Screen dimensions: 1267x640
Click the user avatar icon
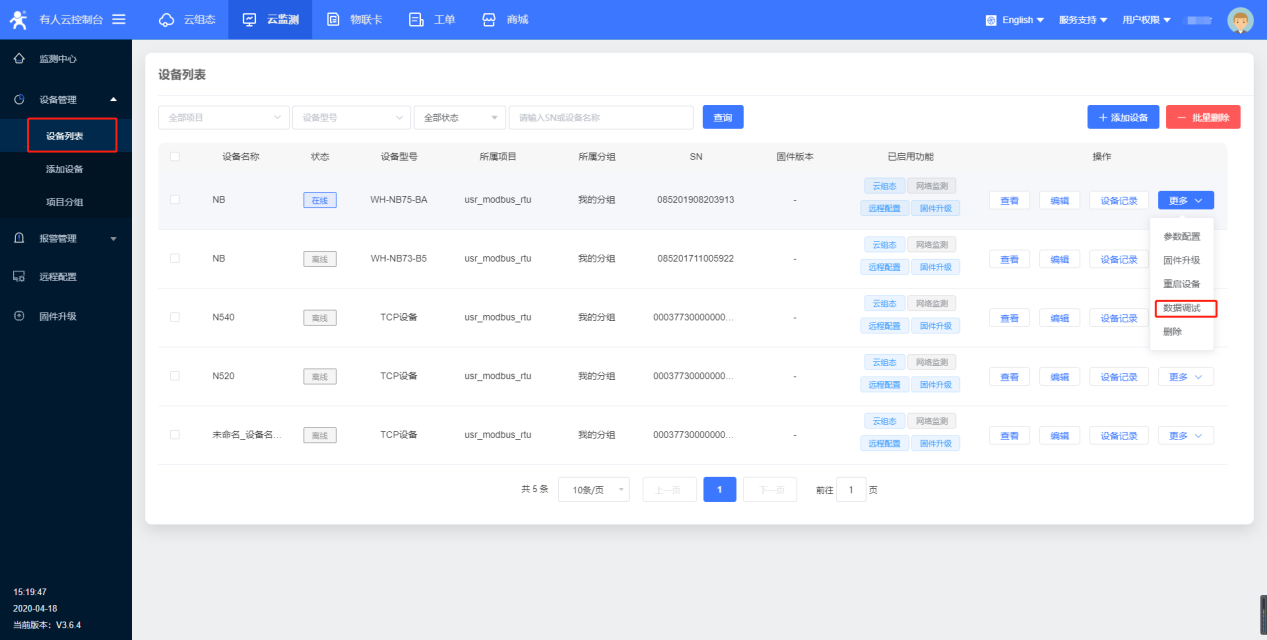coord(1240,20)
